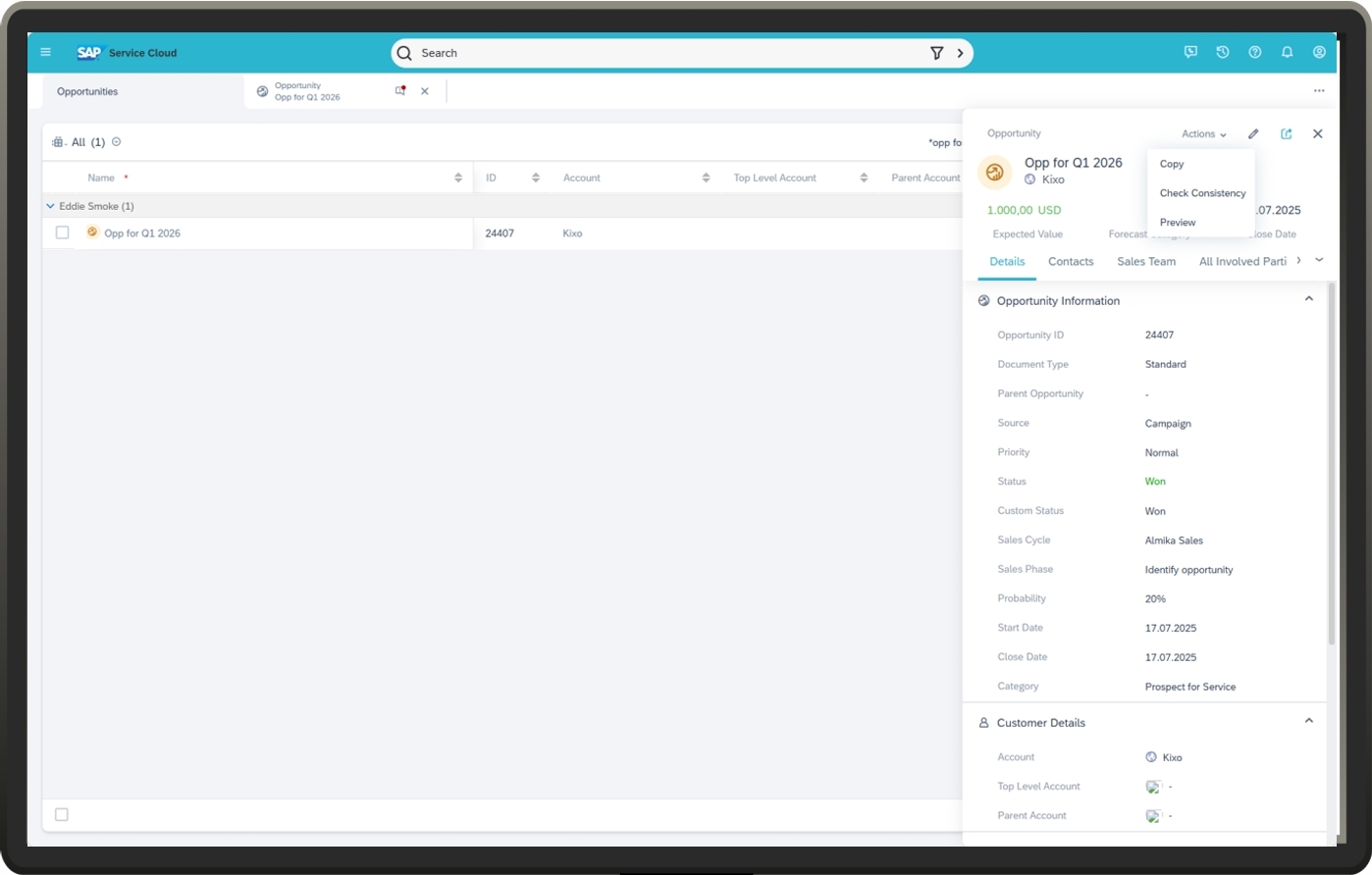Open the help question mark icon
Image resolution: width=1372 pixels, height=875 pixels.
tap(1255, 52)
